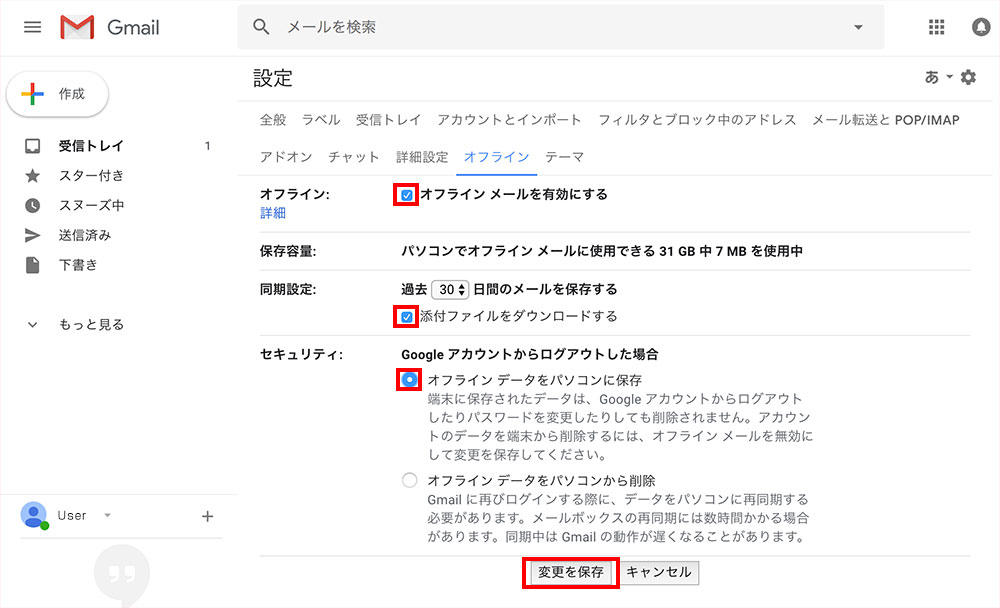Click the 変更を保存 button
The width and height of the screenshot is (1000, 608).
tap(571, 573)
